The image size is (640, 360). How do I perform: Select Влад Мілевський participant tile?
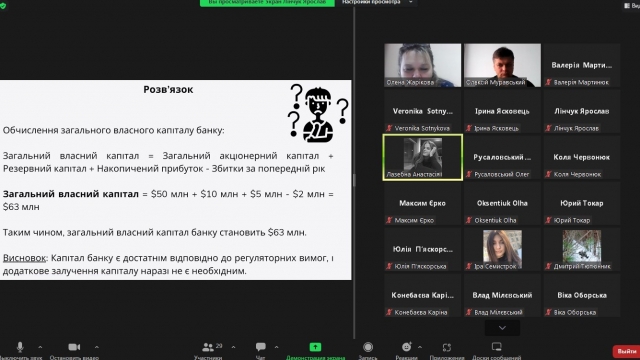tap(502, 295)
